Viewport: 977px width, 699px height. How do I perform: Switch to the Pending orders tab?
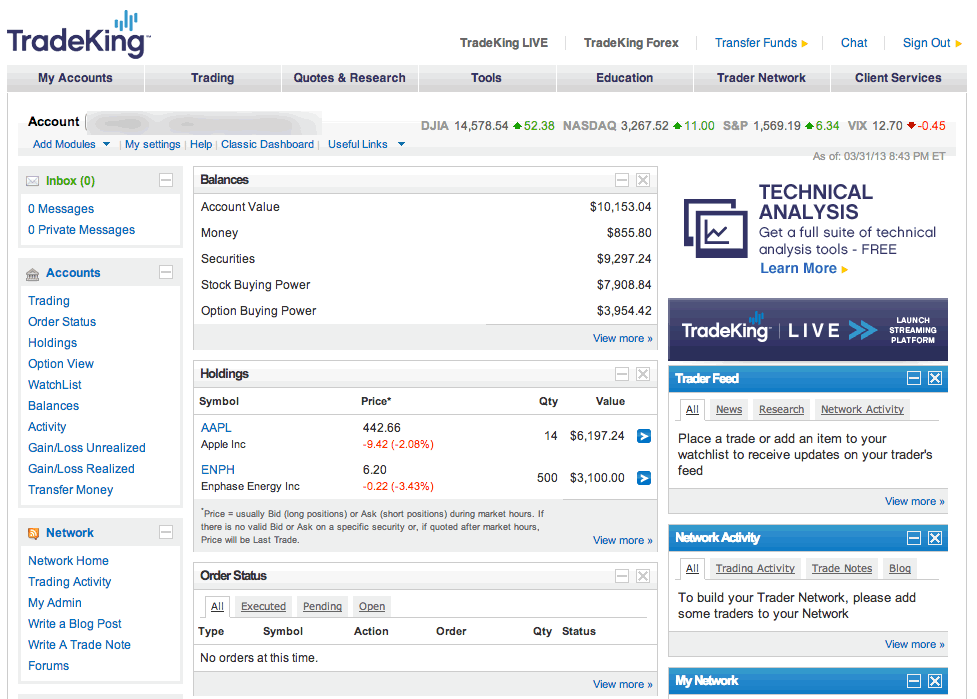(322, 606)
